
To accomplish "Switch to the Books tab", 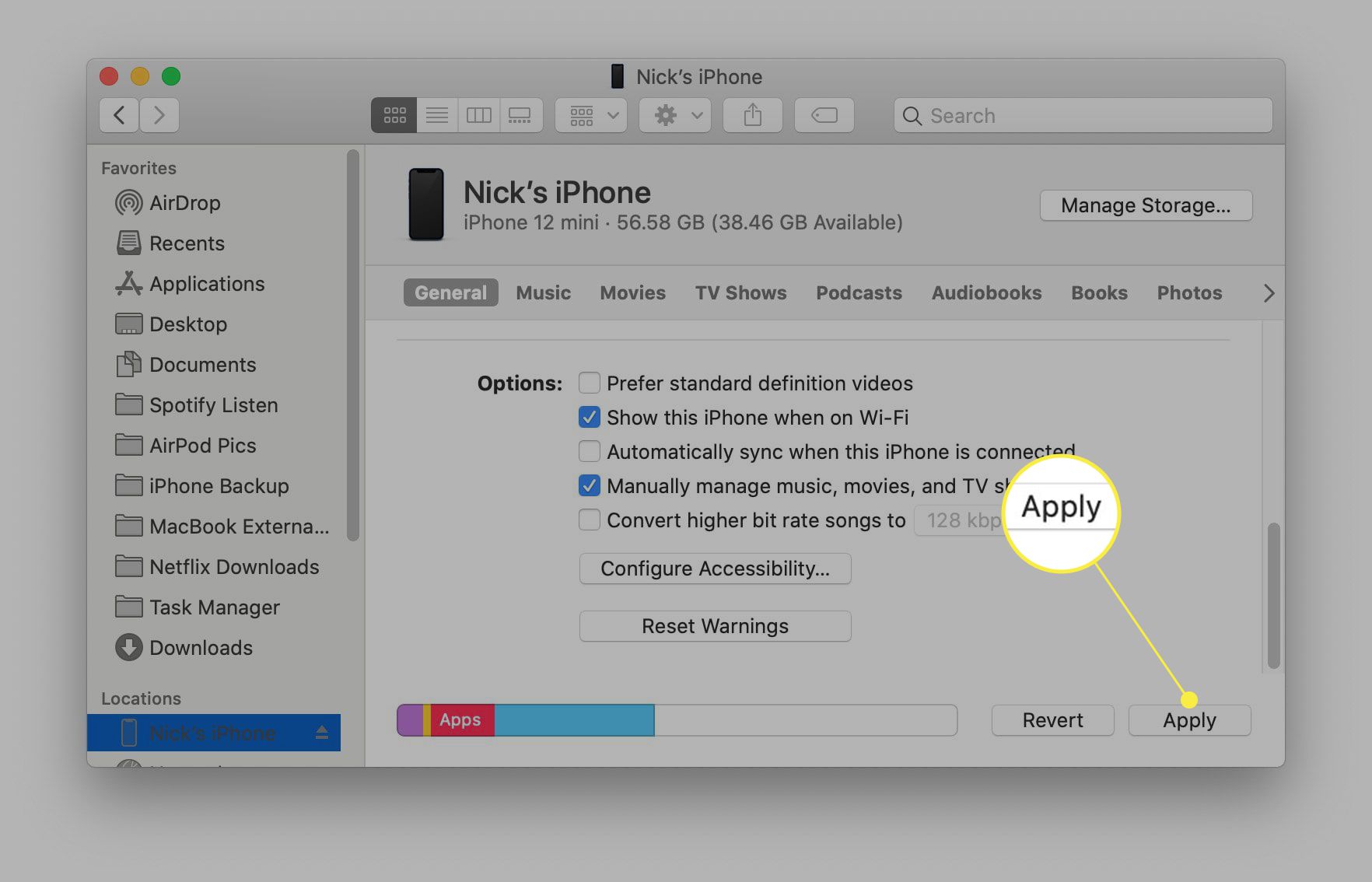I will [1099, 293].
